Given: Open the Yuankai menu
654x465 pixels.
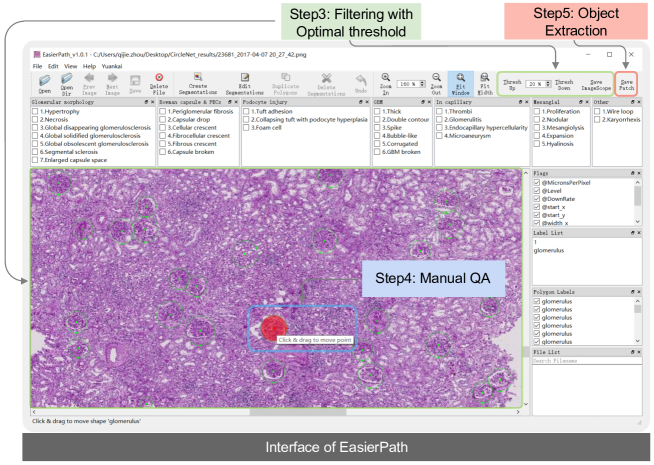Looking at the screenshot, I should [x=110, y=65].
